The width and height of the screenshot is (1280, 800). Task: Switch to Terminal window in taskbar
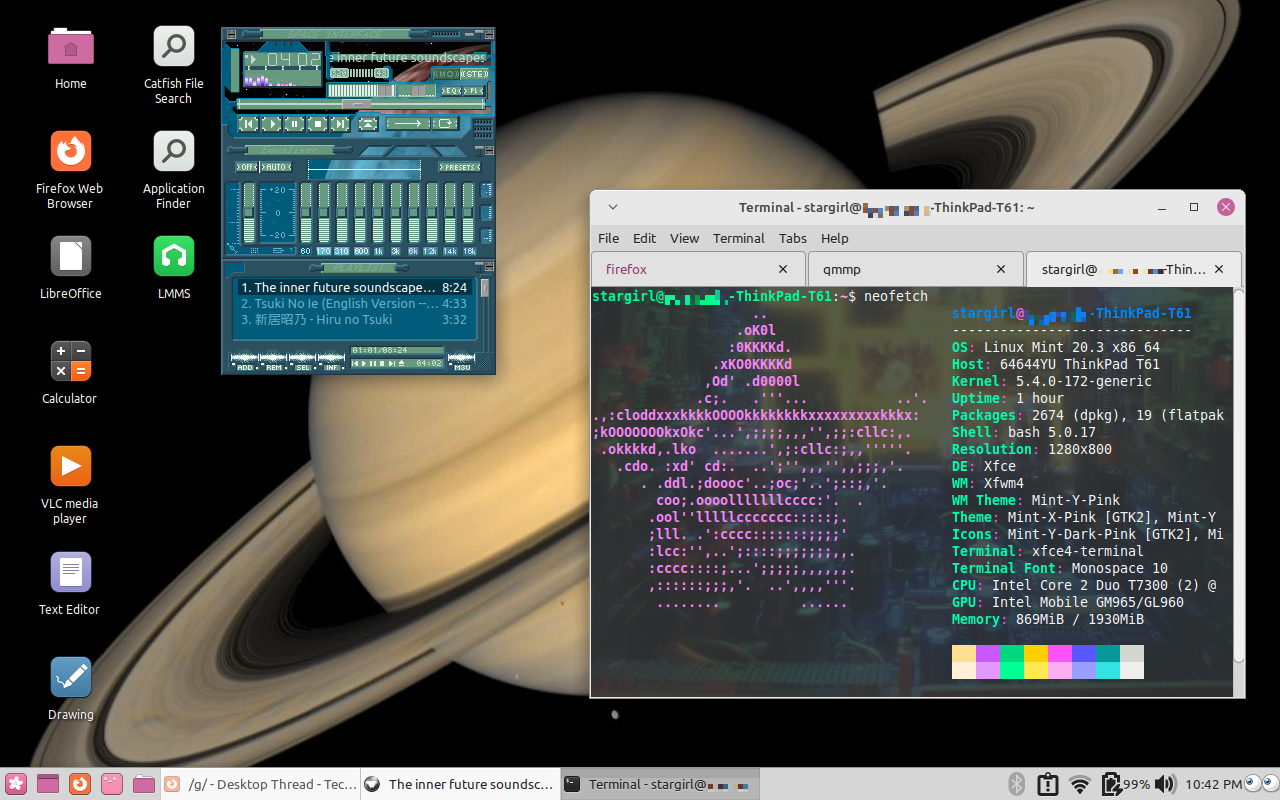pyautogui.click(x=659, y=784)
